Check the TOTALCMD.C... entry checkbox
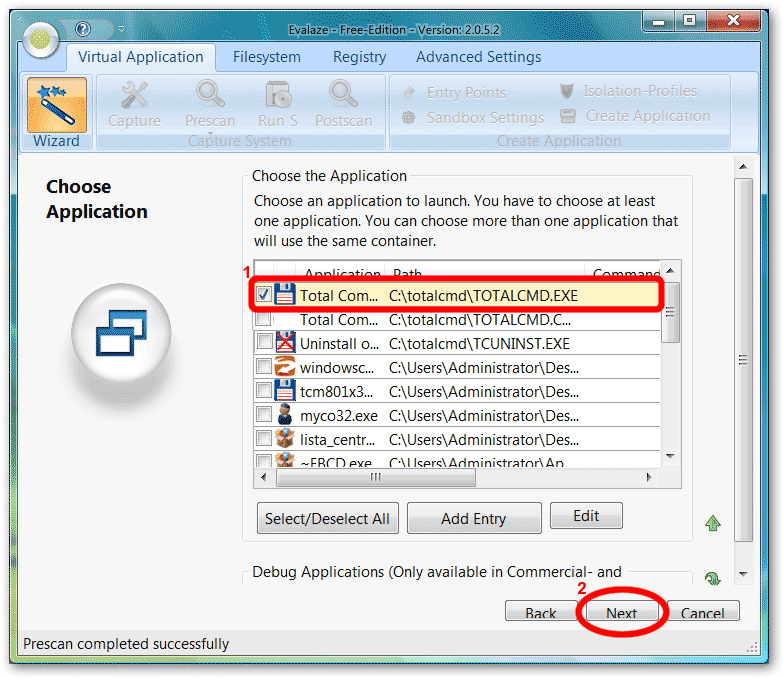The width and height of the screenshot is (783, 678). 264,319
